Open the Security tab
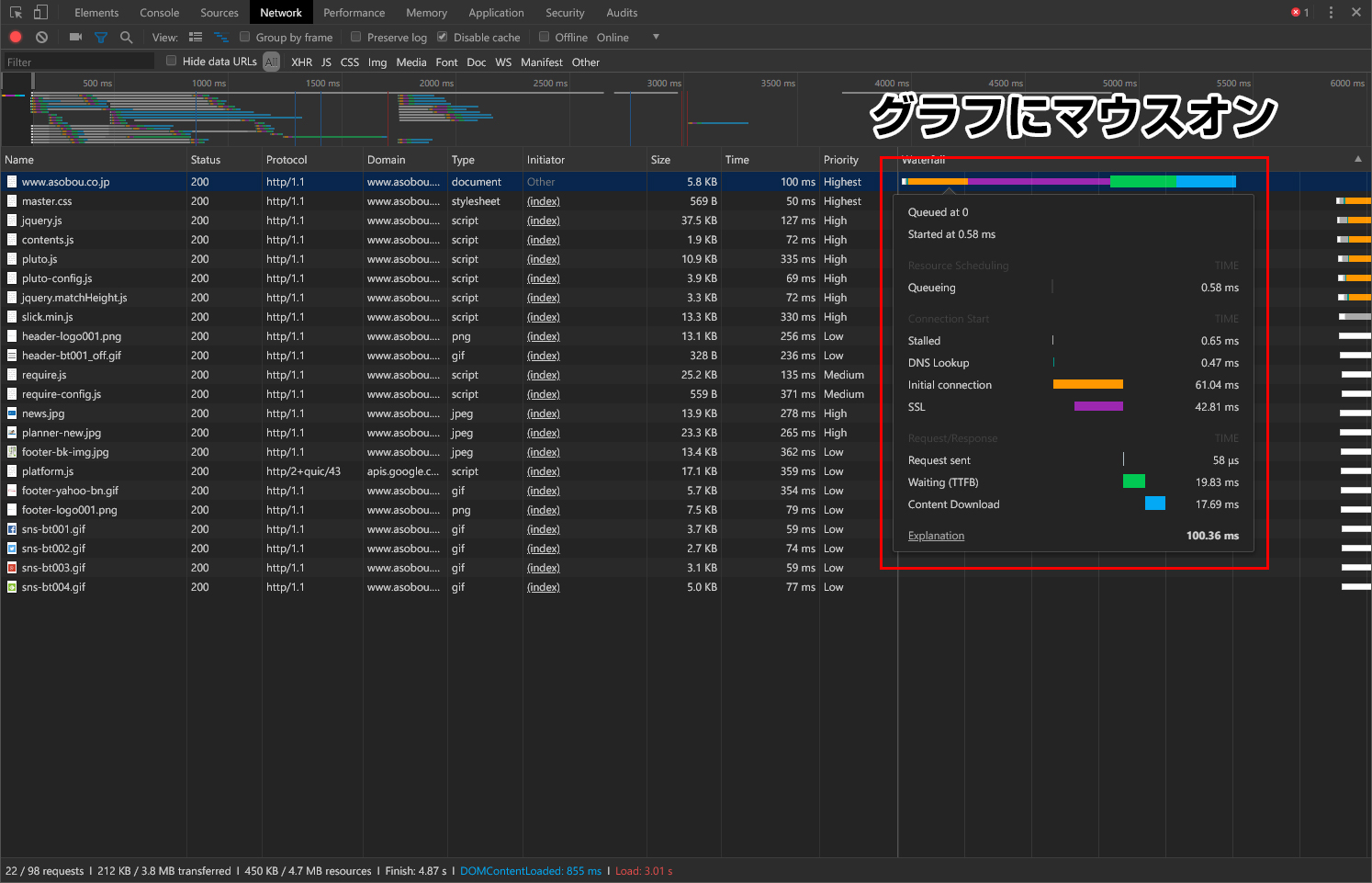This screenshot has height=883, width=1372. 565,13
